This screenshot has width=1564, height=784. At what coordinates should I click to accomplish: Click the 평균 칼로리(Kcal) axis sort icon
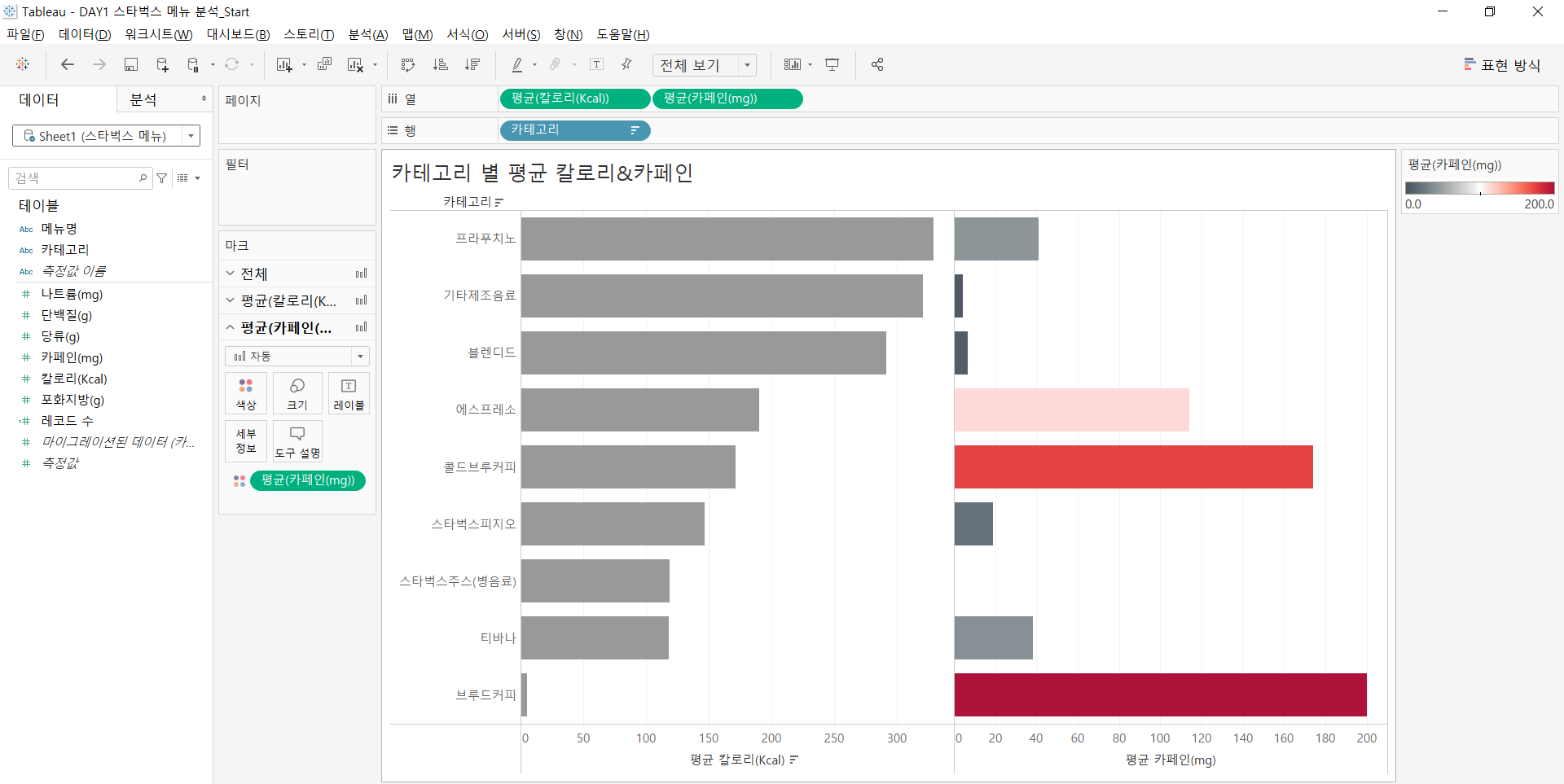pyautogui.click(x=794, y=760)
